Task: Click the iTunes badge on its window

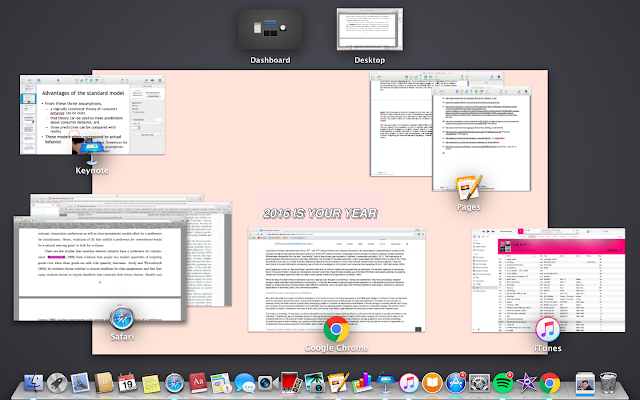Action: point(547,329)
